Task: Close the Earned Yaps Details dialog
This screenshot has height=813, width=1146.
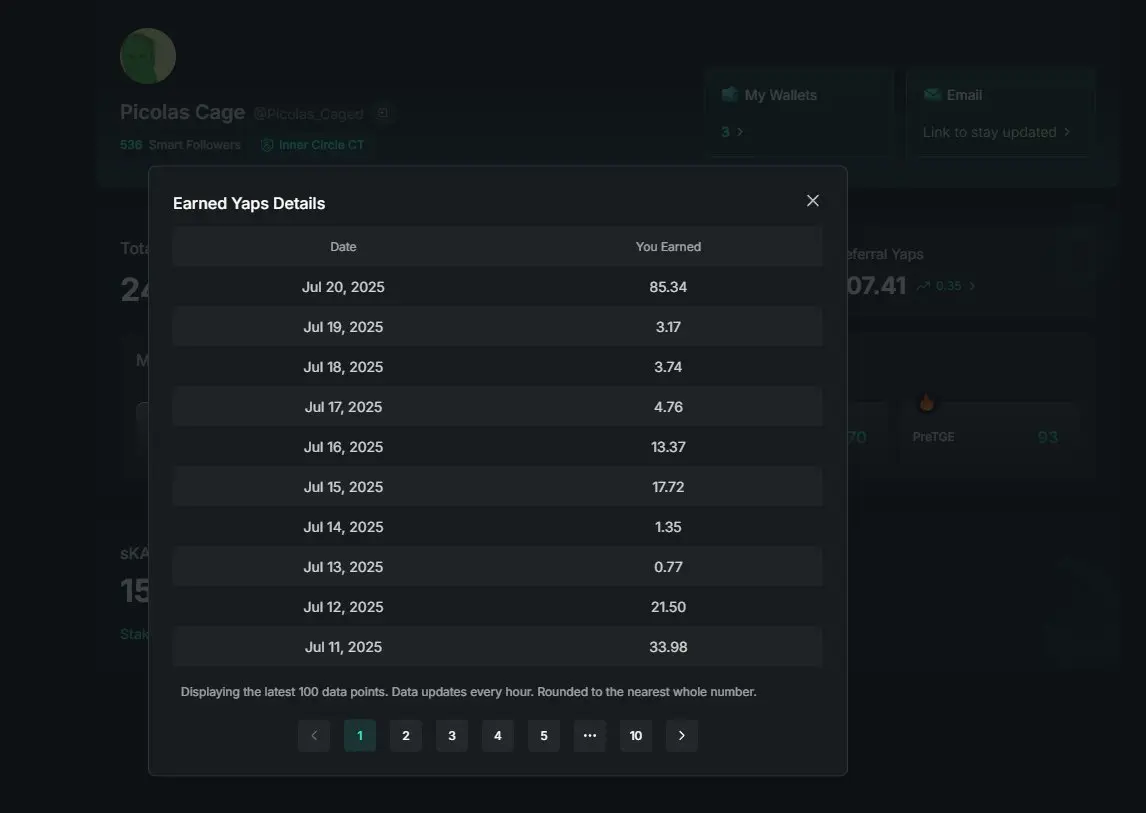Action: click(812, 200)
